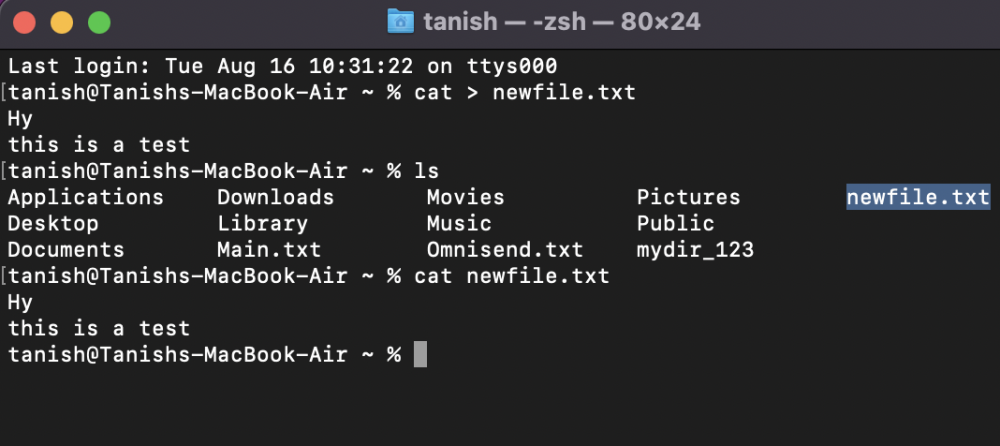Click the Movies directory name
Image resolution: width=1000 pixels, height=446 pixels.
(x=465, y=197)
